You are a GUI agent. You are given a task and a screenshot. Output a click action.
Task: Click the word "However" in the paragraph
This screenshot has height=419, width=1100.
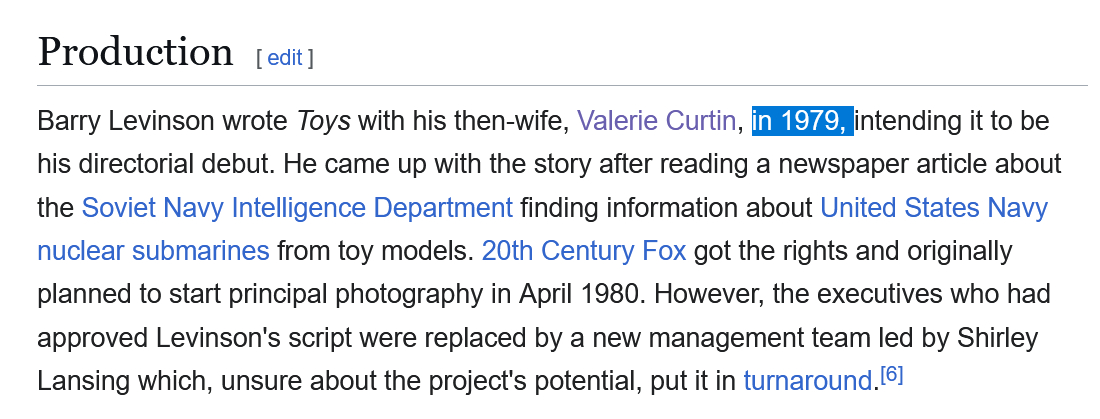click(681, 293)
